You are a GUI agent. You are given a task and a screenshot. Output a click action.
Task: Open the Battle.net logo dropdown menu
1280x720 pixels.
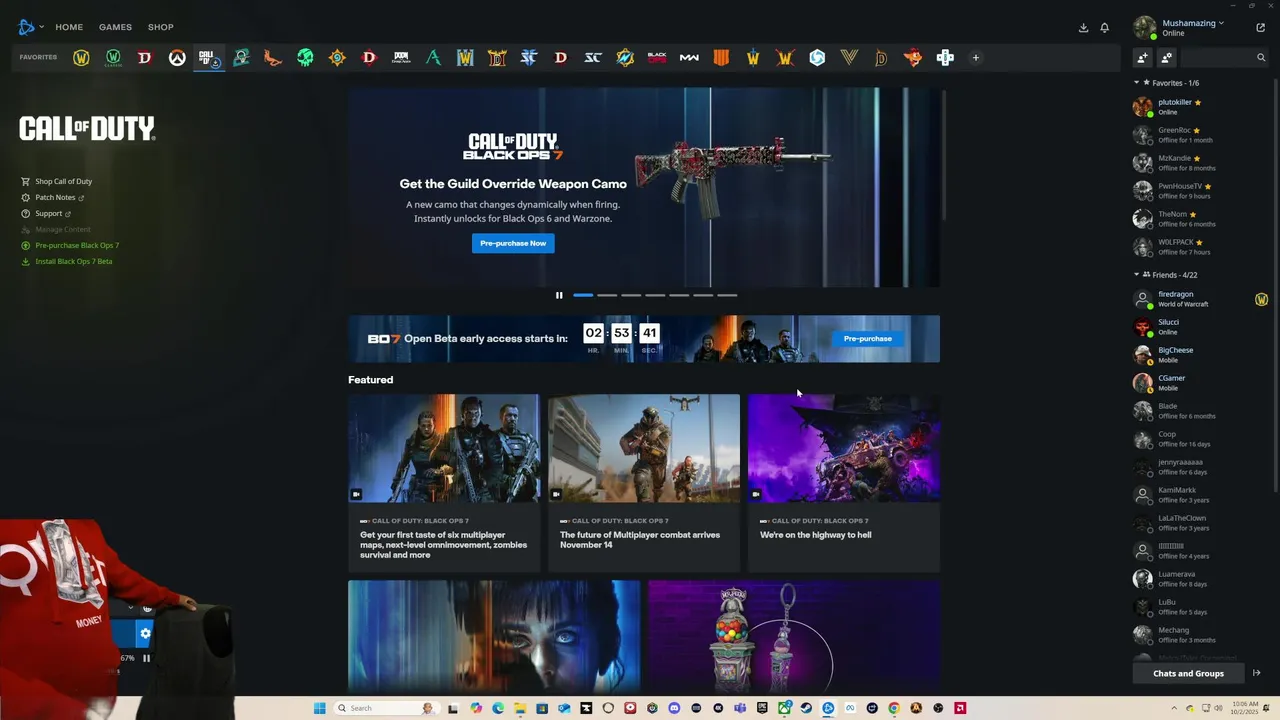point(31,27)
